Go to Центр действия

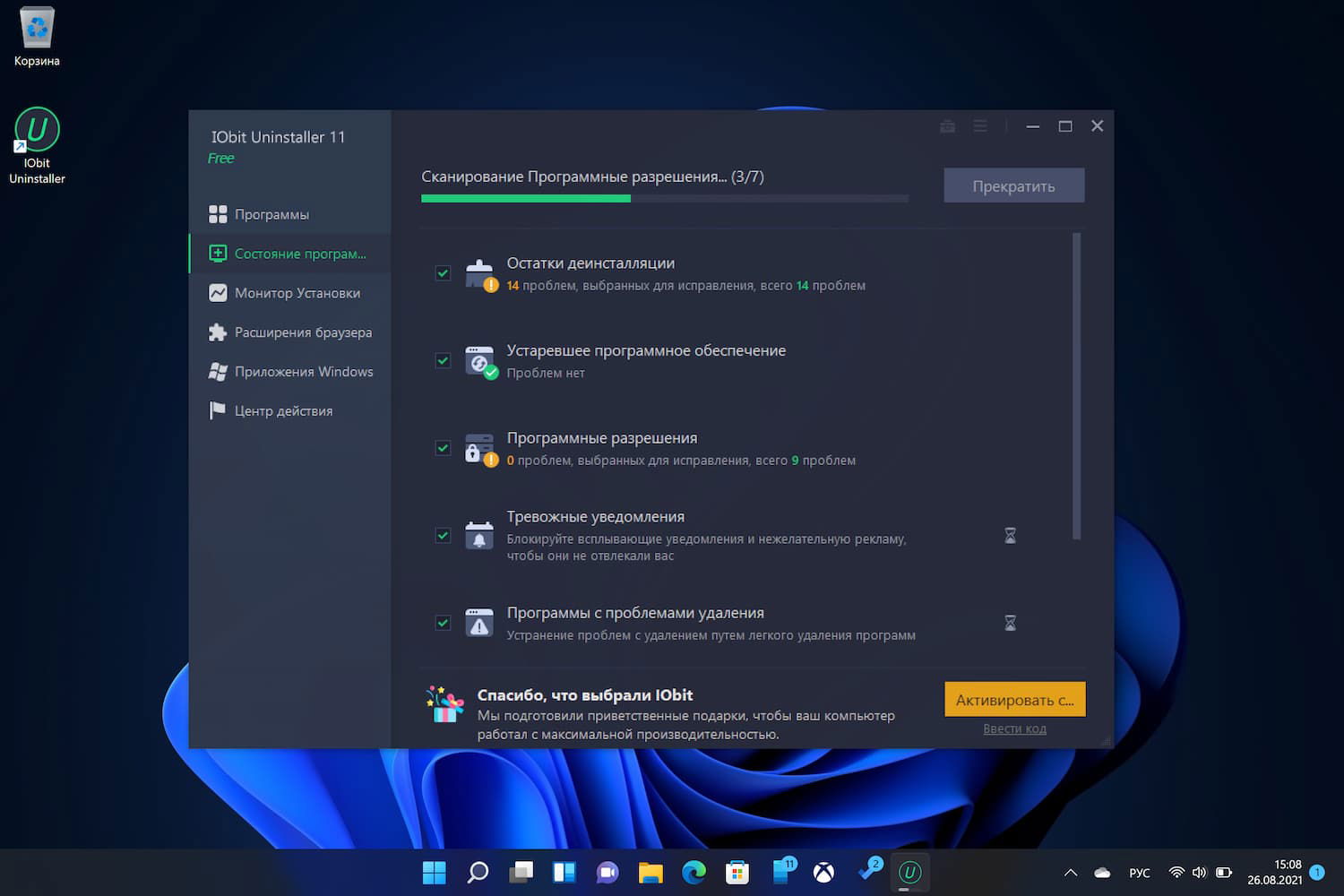(x=290, y=411)
